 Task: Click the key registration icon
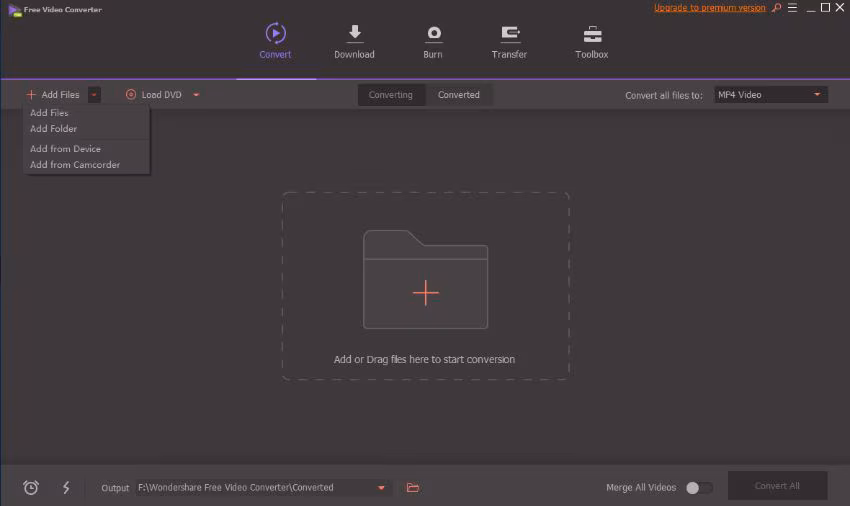777,8
